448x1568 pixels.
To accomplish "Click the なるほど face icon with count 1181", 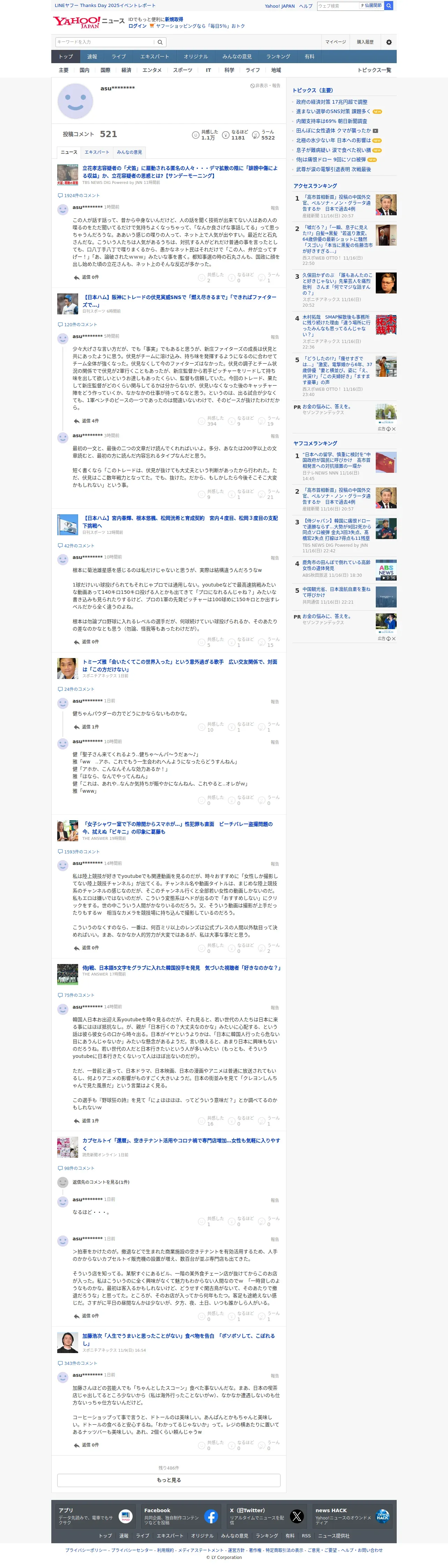I will (225, 135).
